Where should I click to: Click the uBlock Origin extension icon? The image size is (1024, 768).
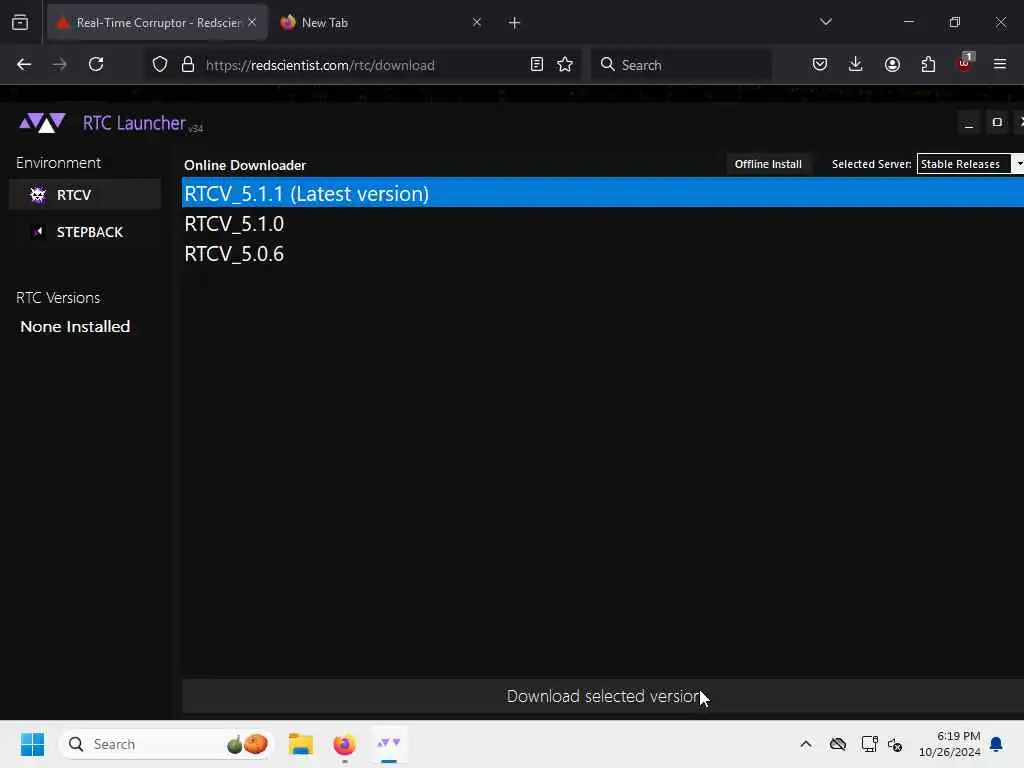965,63
